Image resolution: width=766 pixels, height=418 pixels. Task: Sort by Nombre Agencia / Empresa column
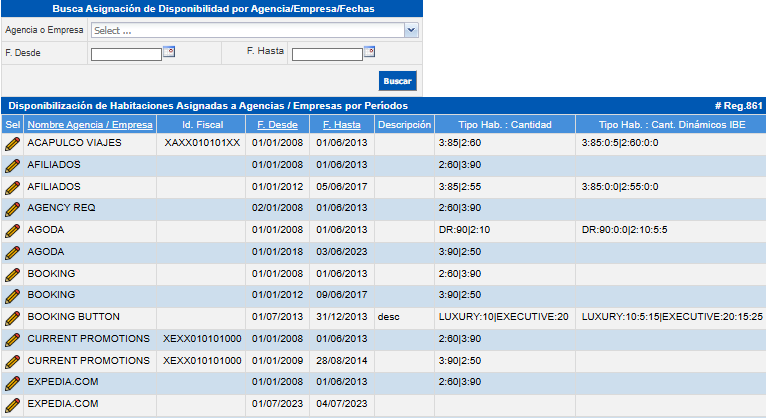click(x=90, y=125)
